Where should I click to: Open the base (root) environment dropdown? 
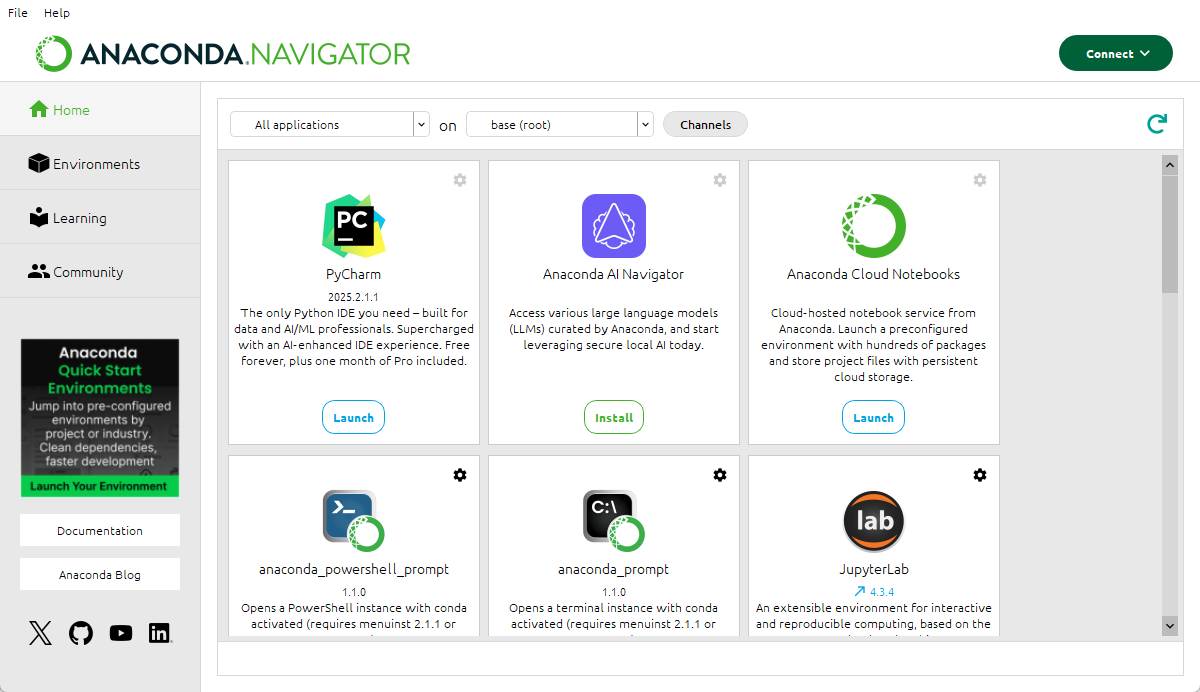[x=560, y=124]
